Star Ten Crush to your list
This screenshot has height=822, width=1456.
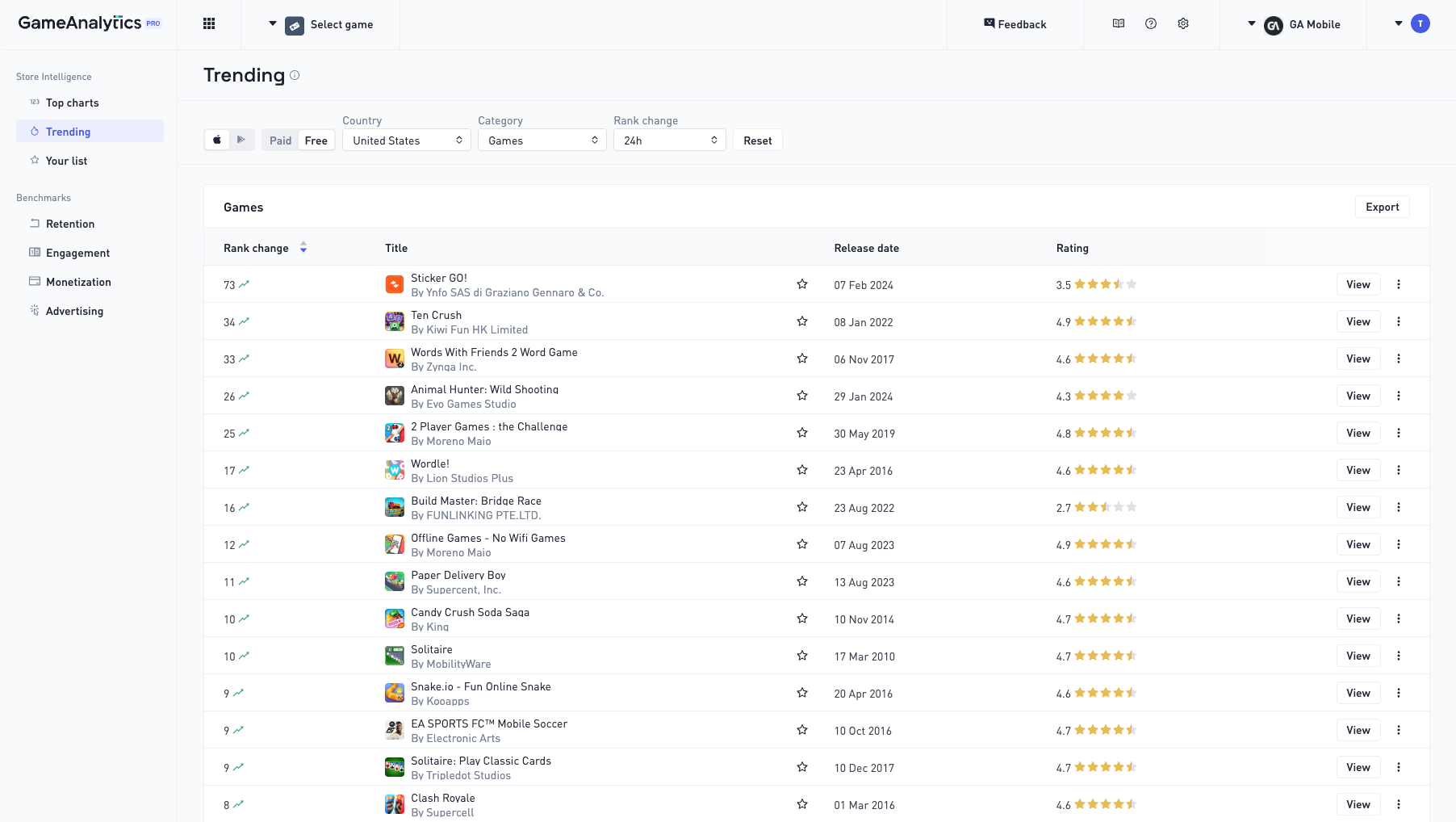[802, 321]
